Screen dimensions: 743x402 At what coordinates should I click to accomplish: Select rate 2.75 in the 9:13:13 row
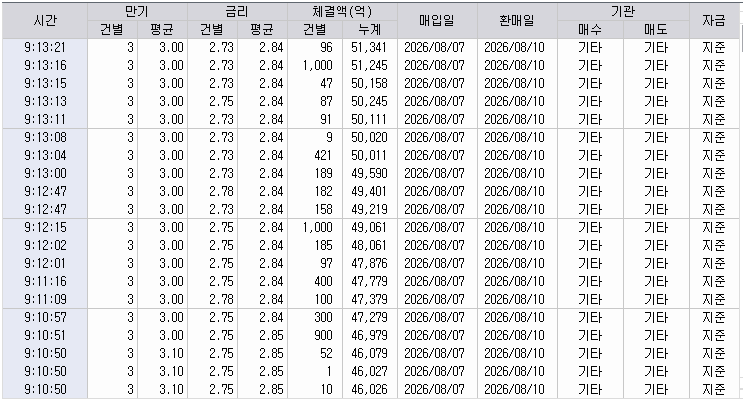(x=221, y=101)
